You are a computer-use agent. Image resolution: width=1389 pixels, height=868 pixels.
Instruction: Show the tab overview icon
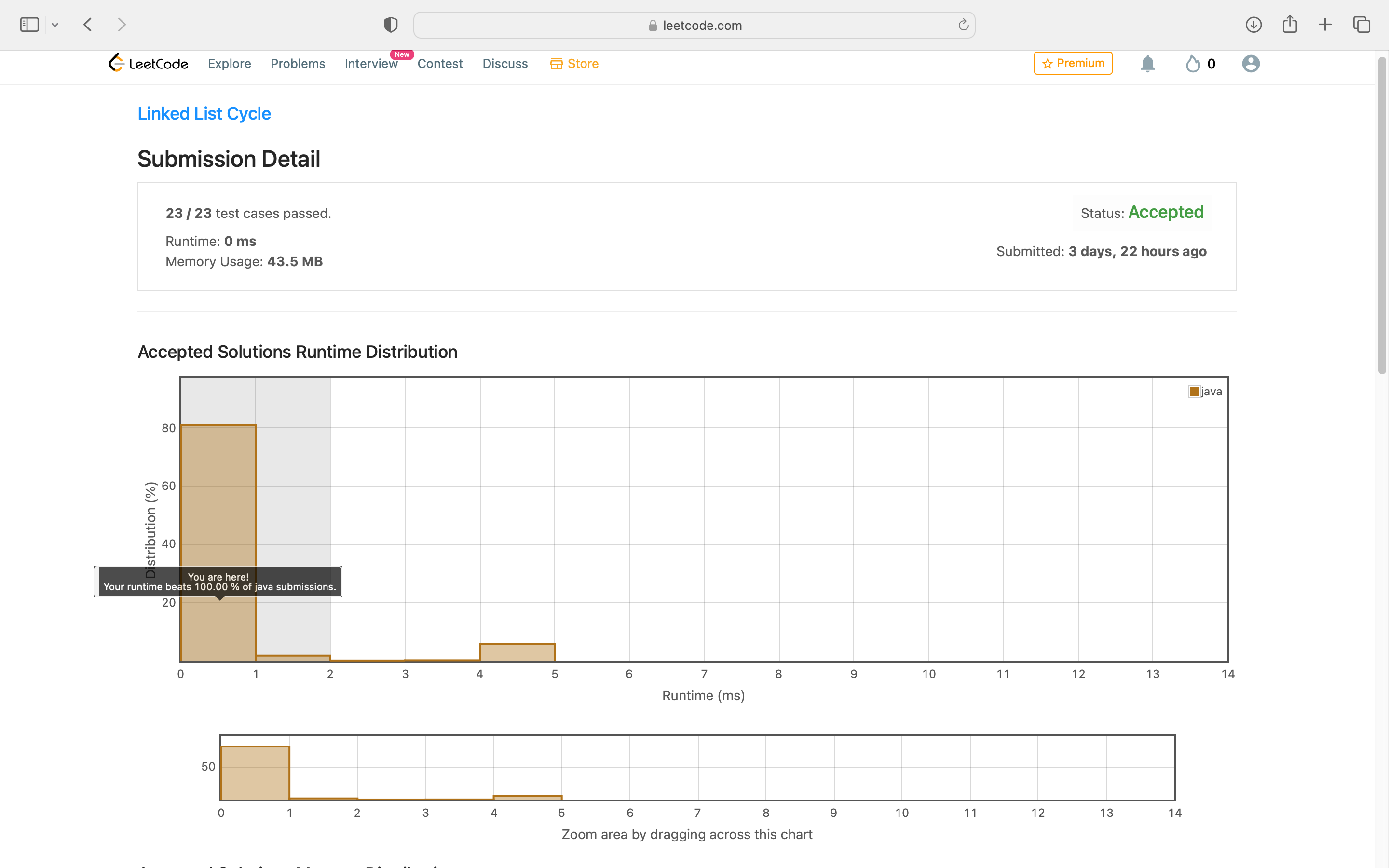[1362, 25]
